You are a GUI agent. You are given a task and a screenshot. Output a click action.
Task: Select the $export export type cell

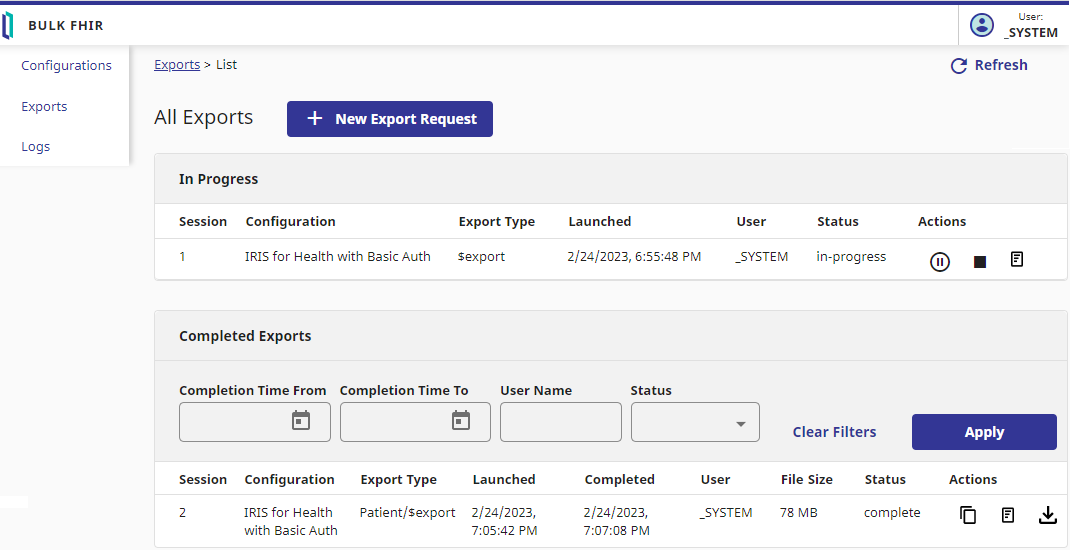[x=482, y=257]
